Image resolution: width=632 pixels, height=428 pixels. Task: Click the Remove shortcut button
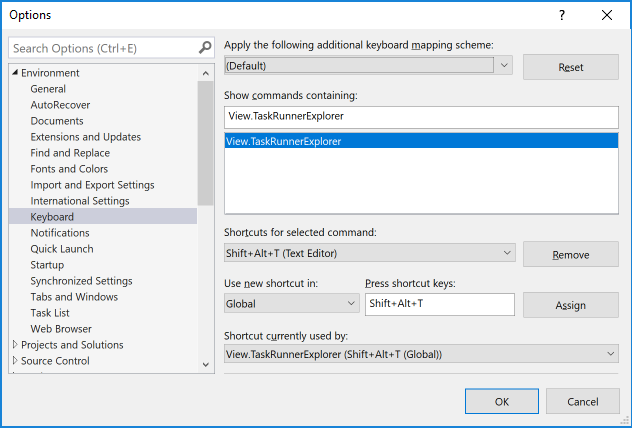tap(571, 255)
